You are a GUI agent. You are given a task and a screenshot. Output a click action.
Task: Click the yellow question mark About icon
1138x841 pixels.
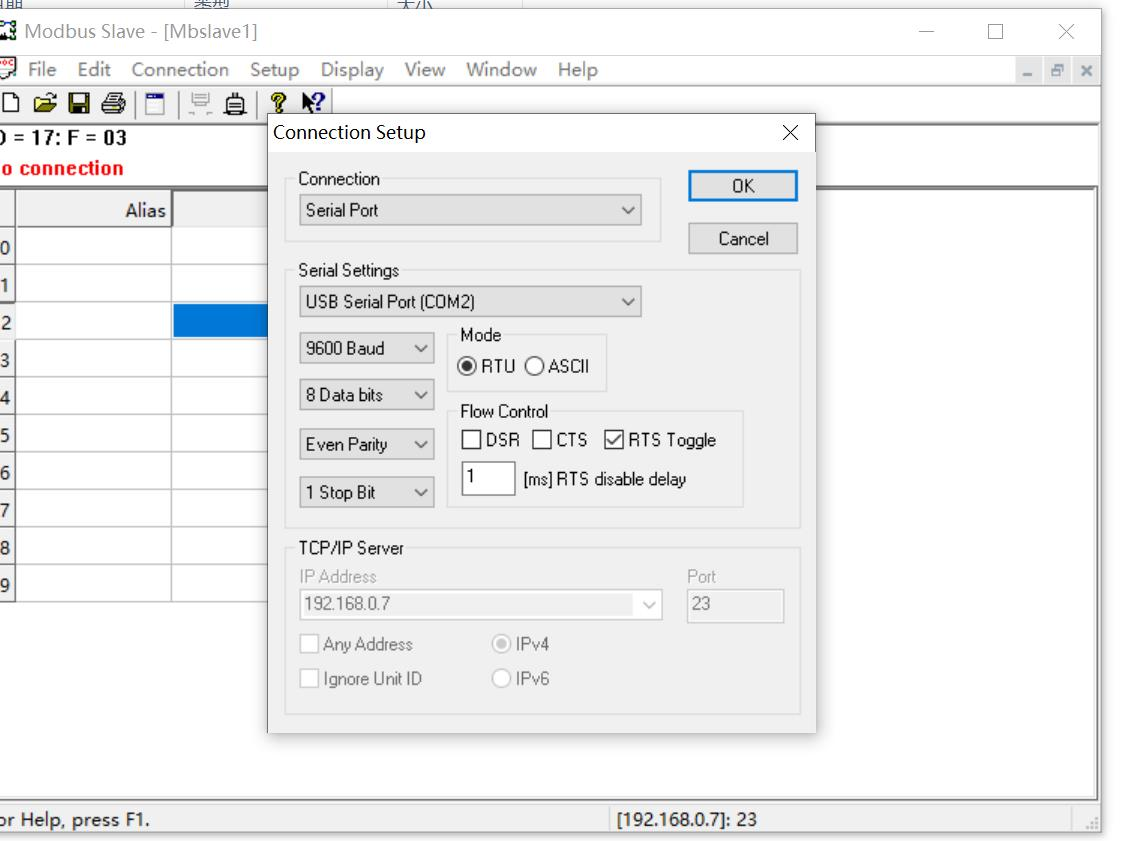[x=279, y=103]
